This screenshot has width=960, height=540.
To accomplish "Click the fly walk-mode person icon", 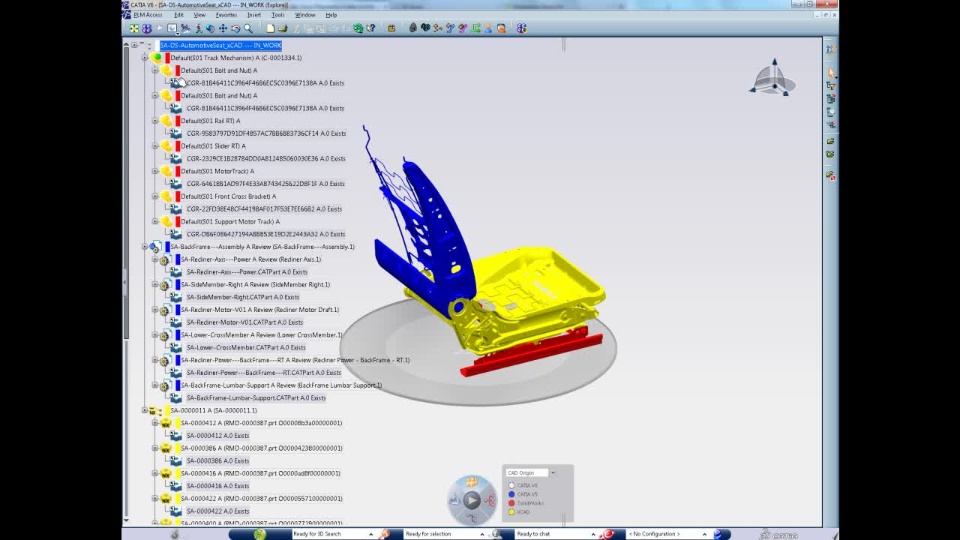I will pos(198,28).
